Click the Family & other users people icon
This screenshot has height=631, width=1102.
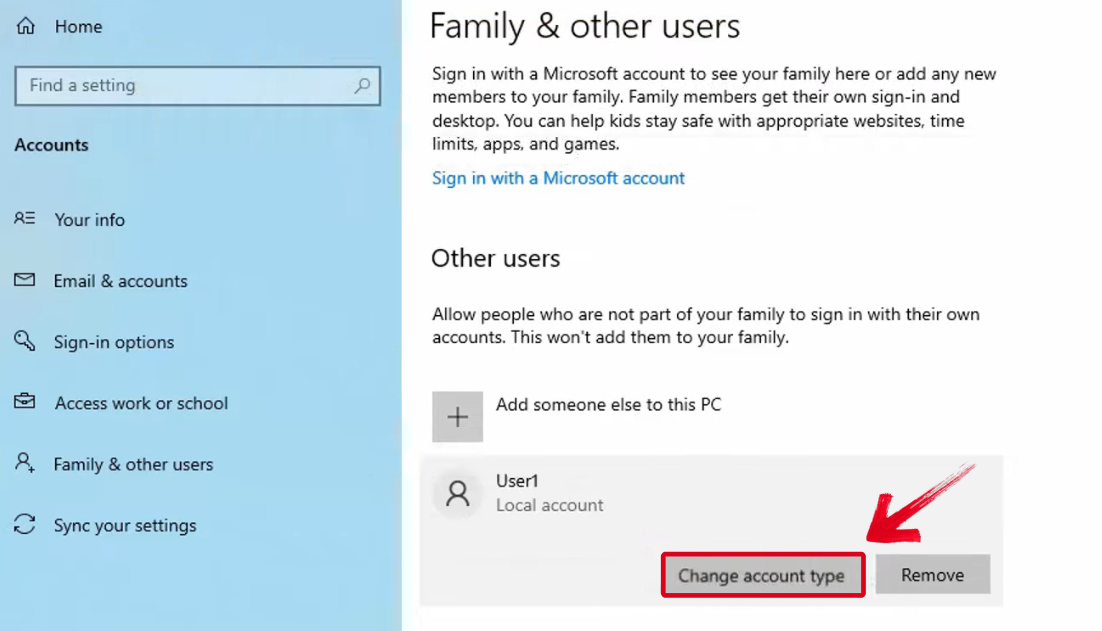[23, 464]
